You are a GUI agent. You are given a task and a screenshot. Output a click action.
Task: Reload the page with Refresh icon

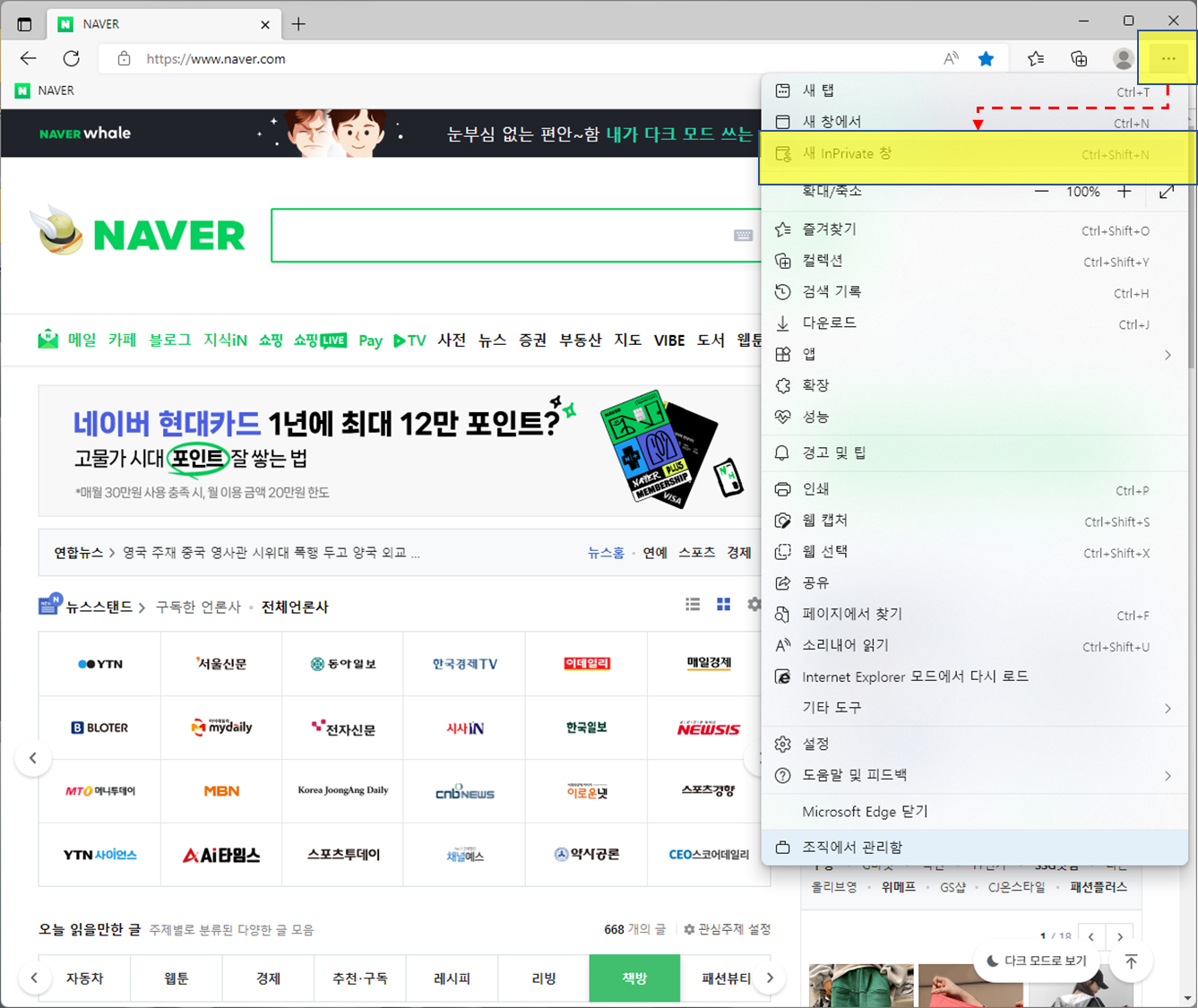pos(72,58)
